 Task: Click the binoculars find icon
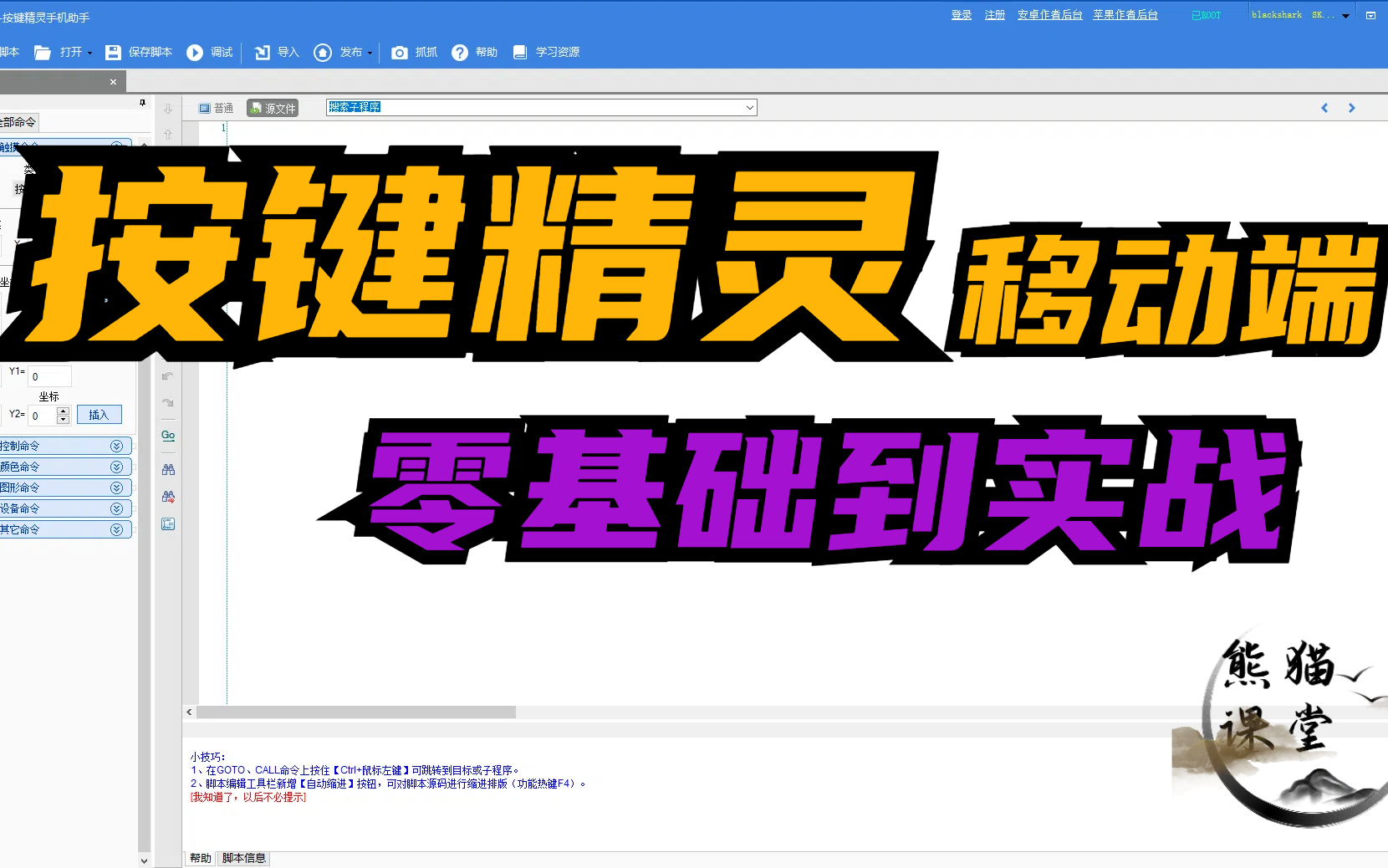coord(168,470)
